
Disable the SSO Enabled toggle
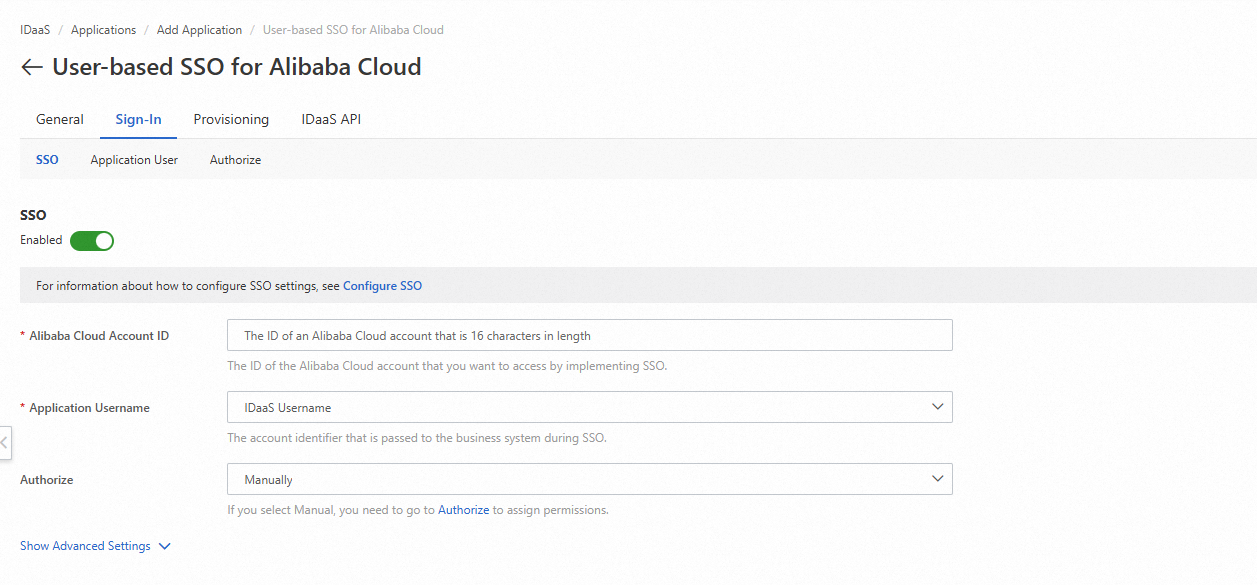coord(92,241)
